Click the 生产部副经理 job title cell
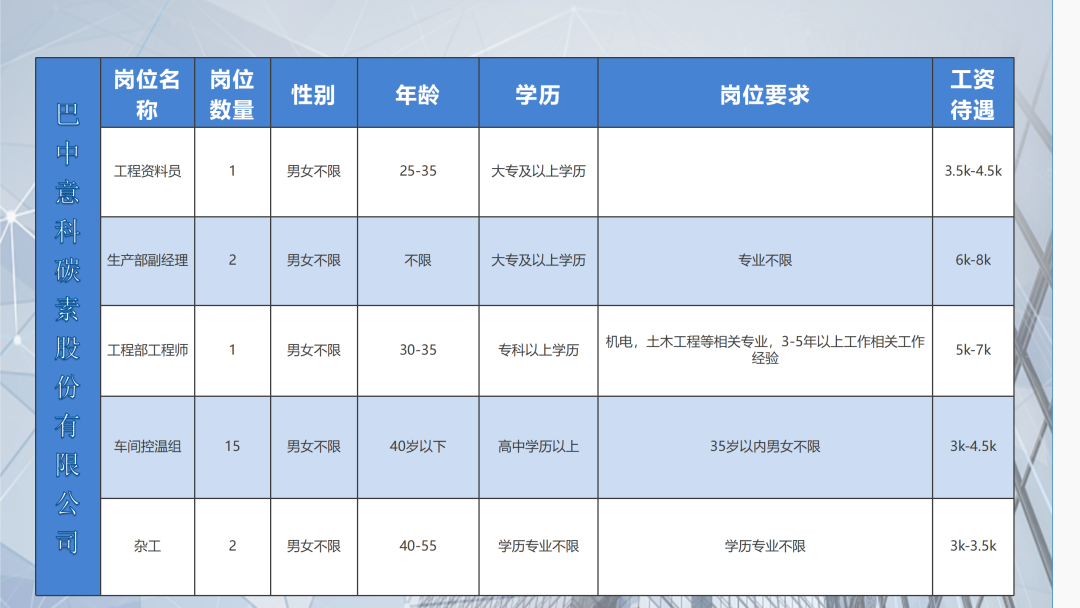This screenshot has height=608, width=1080. coord(147,260)
